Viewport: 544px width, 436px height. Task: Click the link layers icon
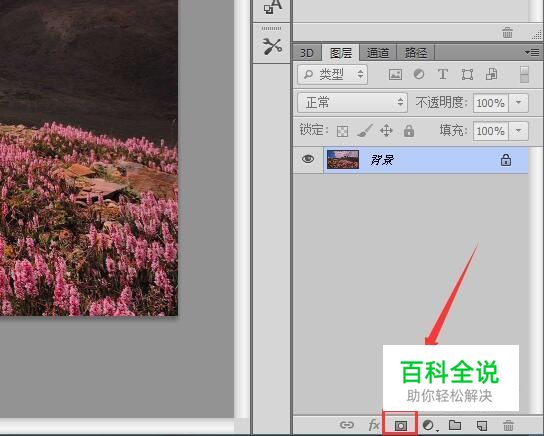[x=347, y=425]
